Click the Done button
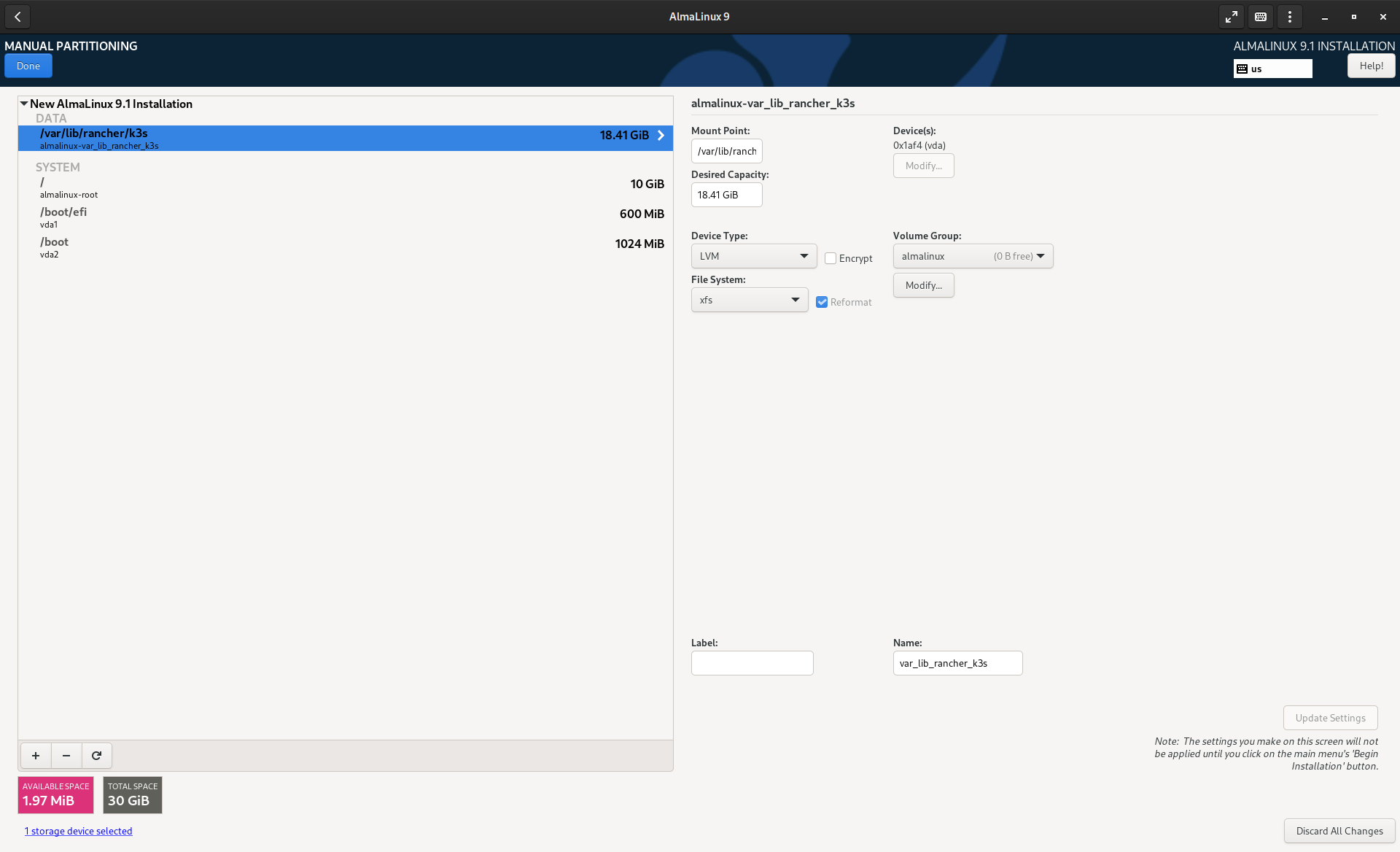The height and width of the screenshot is (852, 1400). 28,66
